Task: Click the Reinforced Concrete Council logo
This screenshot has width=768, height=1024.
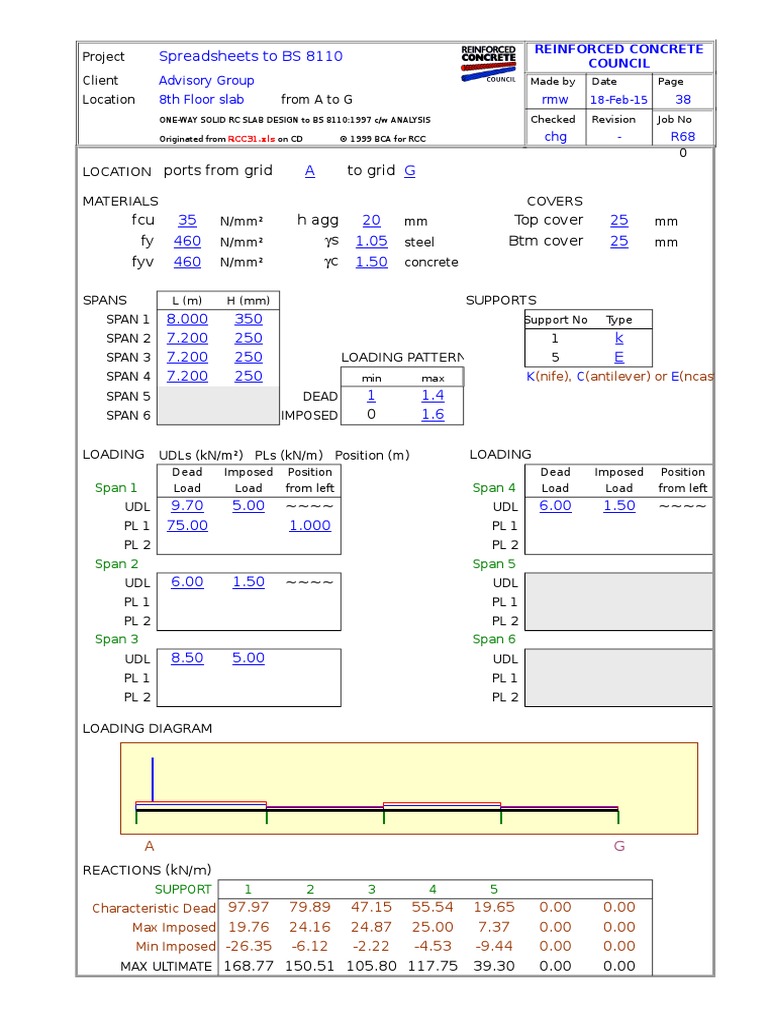Action: pyautogui.click(x=488, y=62)
